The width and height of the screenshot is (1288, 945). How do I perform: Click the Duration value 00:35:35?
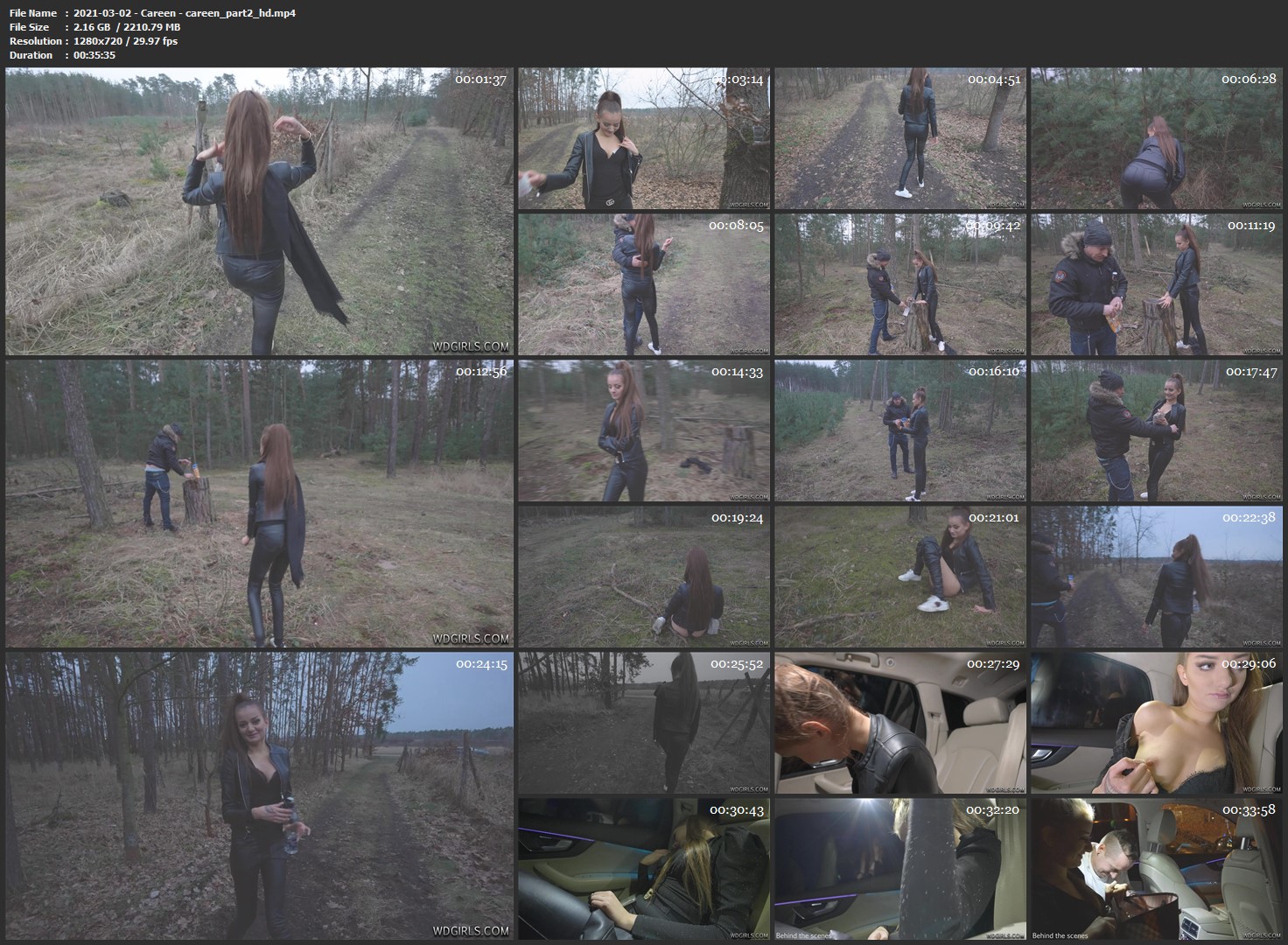pos(94,55)
